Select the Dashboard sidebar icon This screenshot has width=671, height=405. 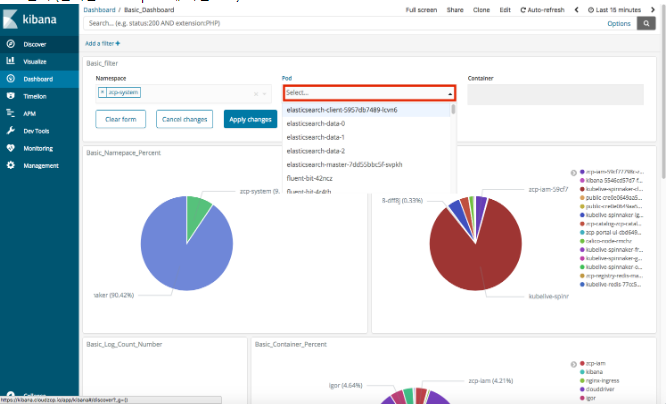(11, 79)
